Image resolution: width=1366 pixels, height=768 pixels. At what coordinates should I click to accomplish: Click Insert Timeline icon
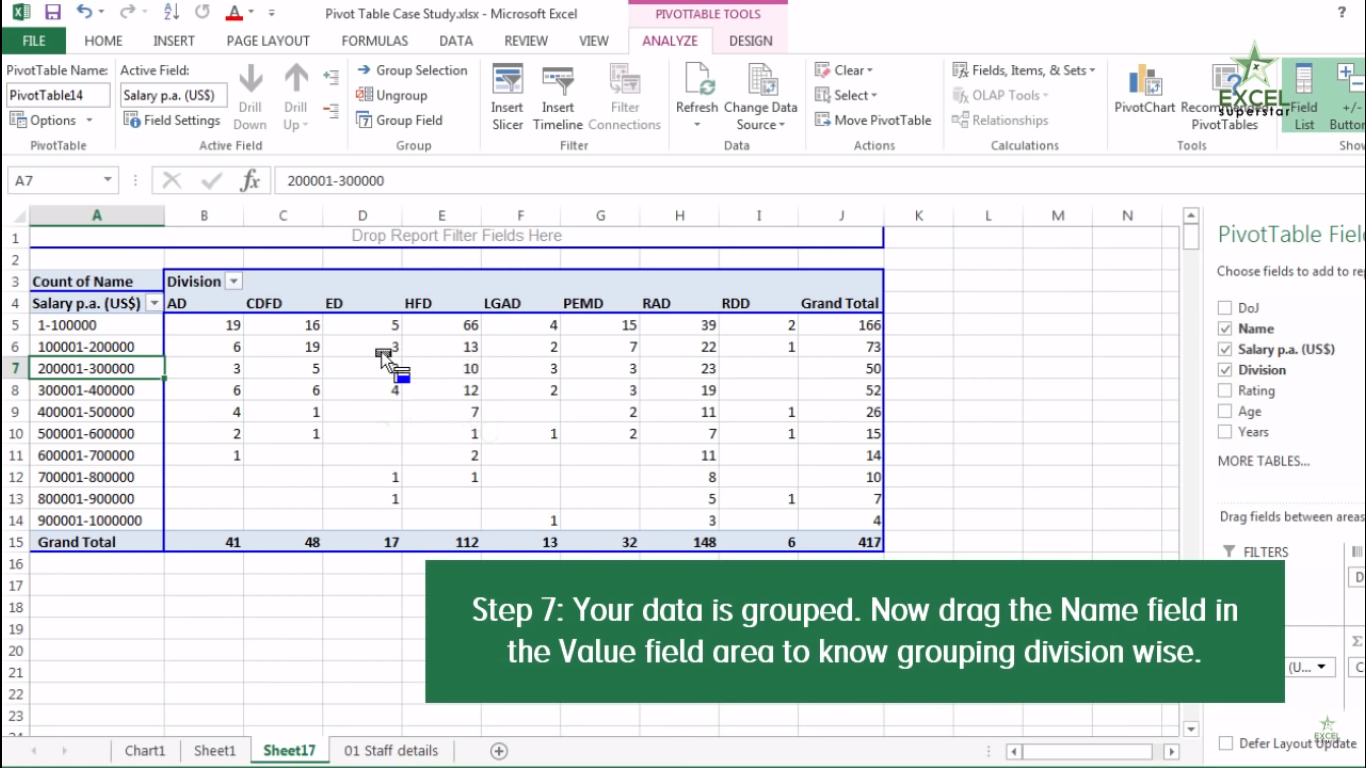tap(557, 80)
